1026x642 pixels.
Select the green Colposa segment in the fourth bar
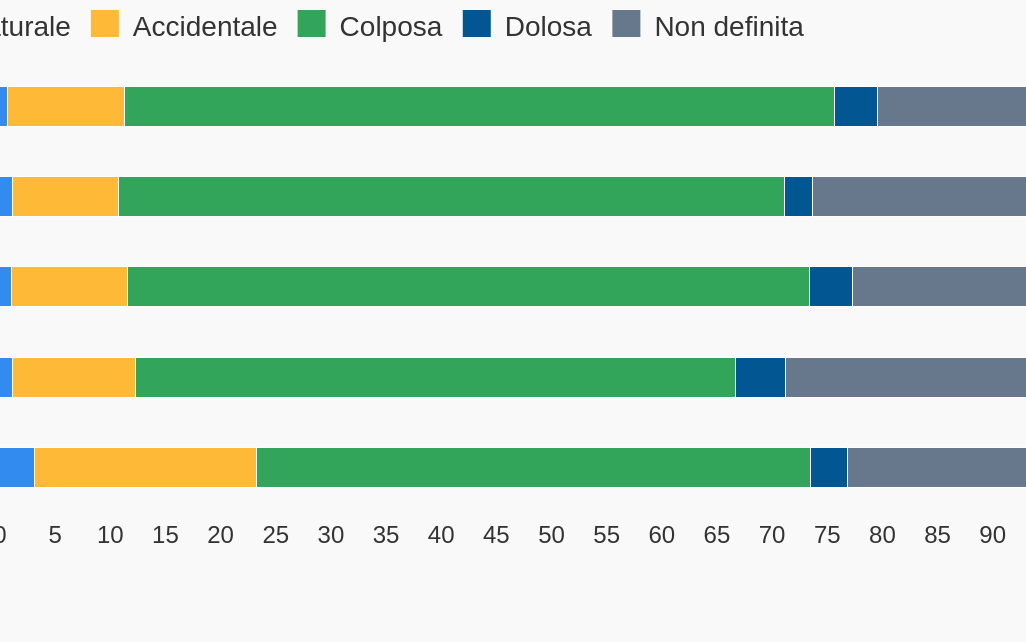(x=435, y=378)
